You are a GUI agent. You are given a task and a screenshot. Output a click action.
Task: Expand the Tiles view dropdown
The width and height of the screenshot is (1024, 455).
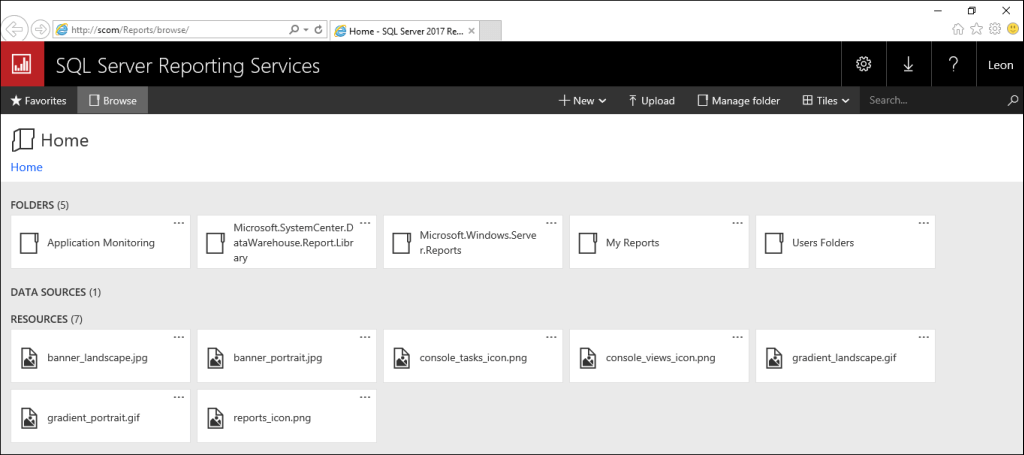coord(825,101)
